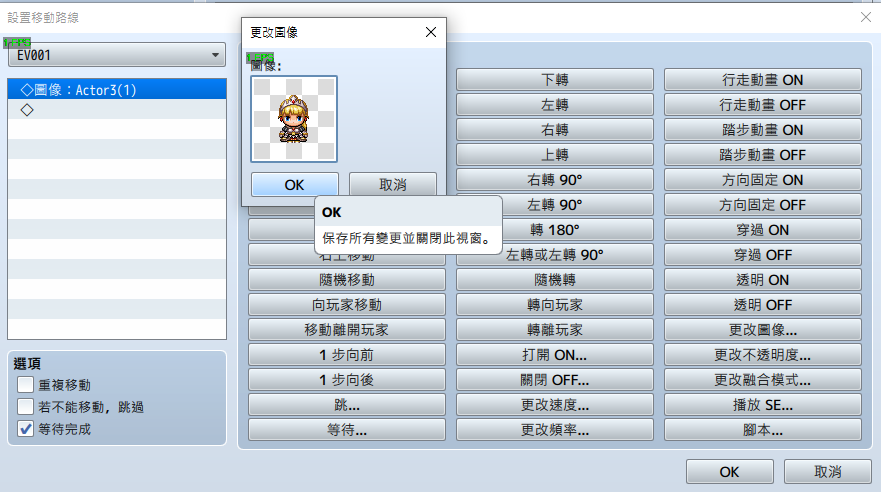Image resolution: width=881 pixels, height=492 pixels.
Task: Enable the 若不能移動，跳過 checkbox
Action: (x=25, y=407)
